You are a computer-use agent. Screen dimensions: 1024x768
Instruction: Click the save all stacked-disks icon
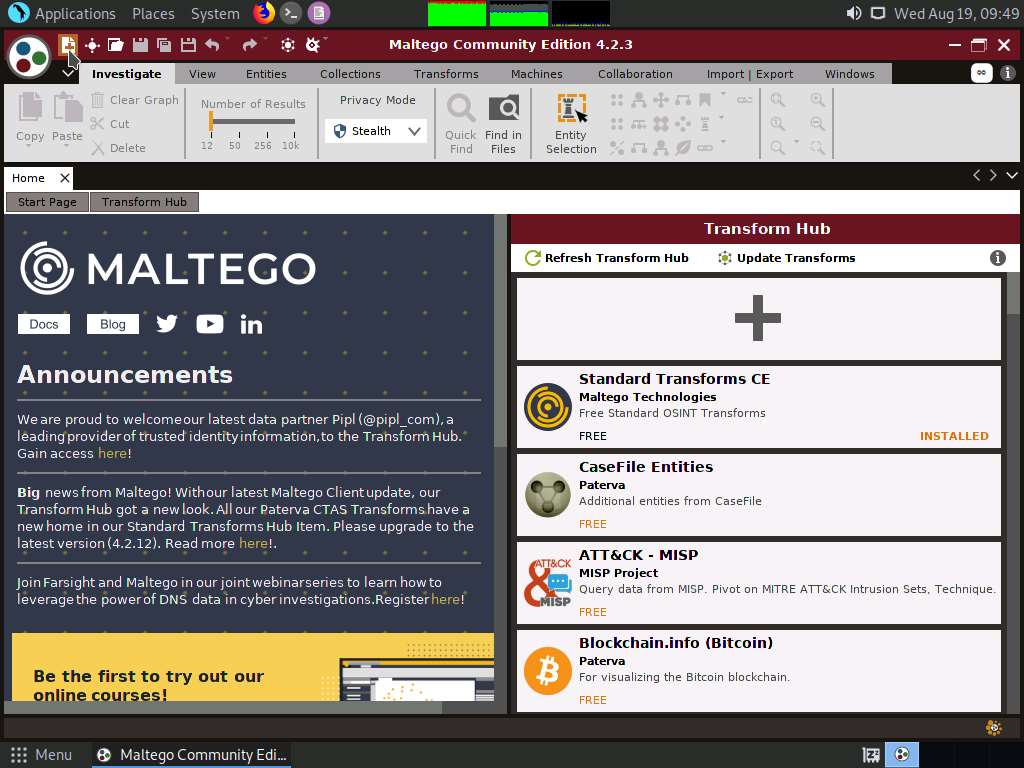(x=164, y=45)
